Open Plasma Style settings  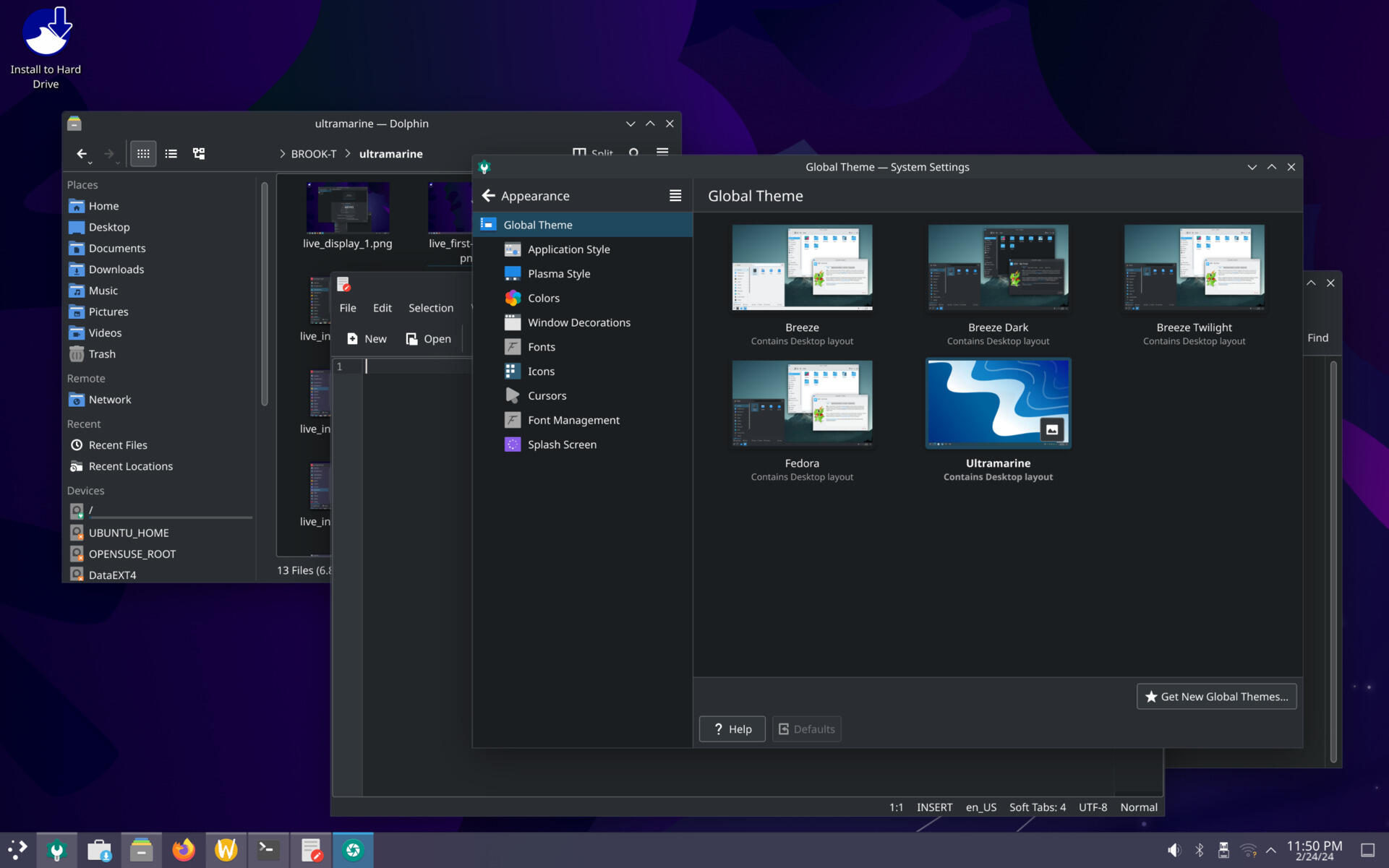pyautogui.click(x=582, y=274)
